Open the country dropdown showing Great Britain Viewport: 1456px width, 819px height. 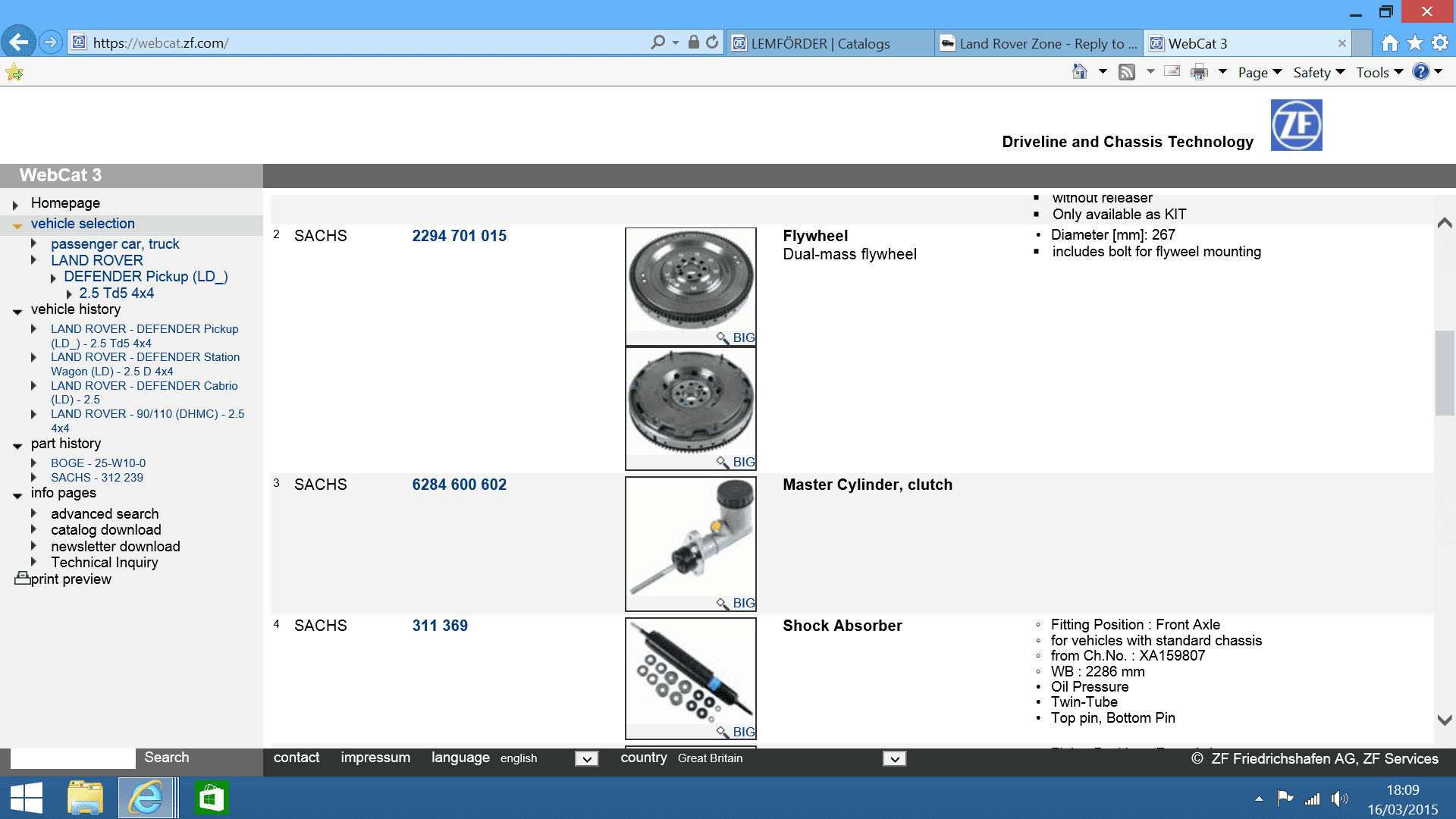894,758
